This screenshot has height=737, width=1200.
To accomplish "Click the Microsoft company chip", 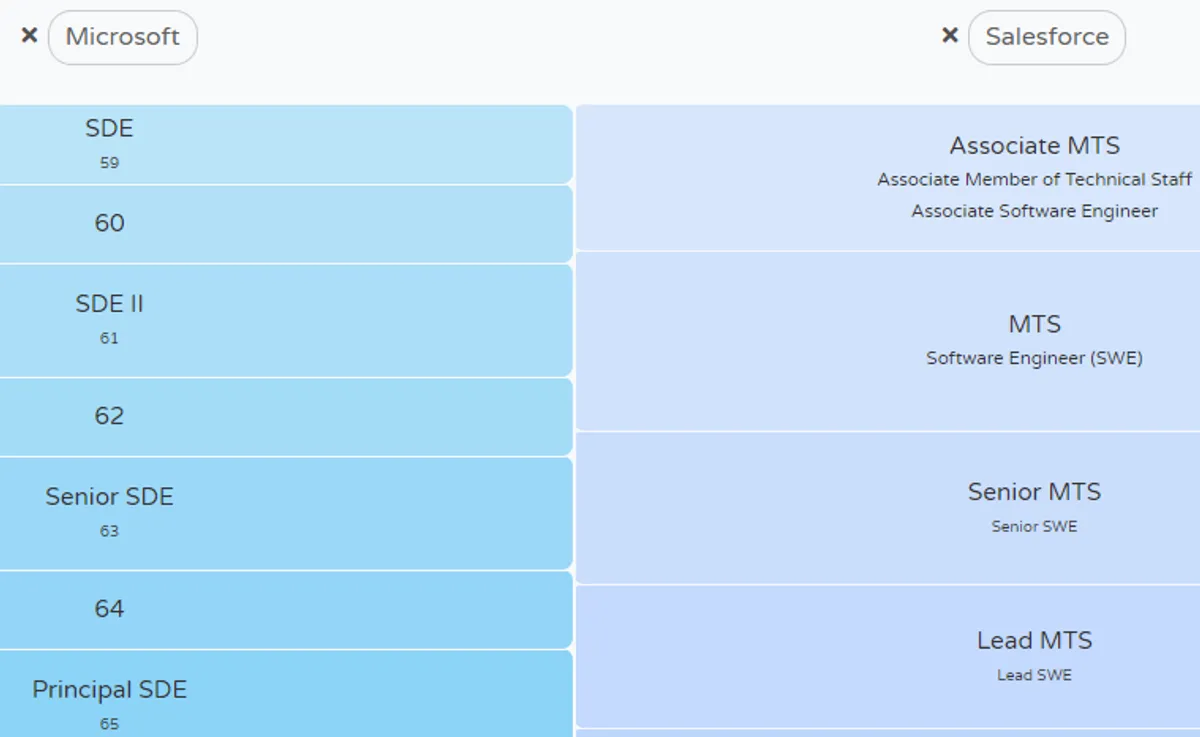I will (122, 38).
